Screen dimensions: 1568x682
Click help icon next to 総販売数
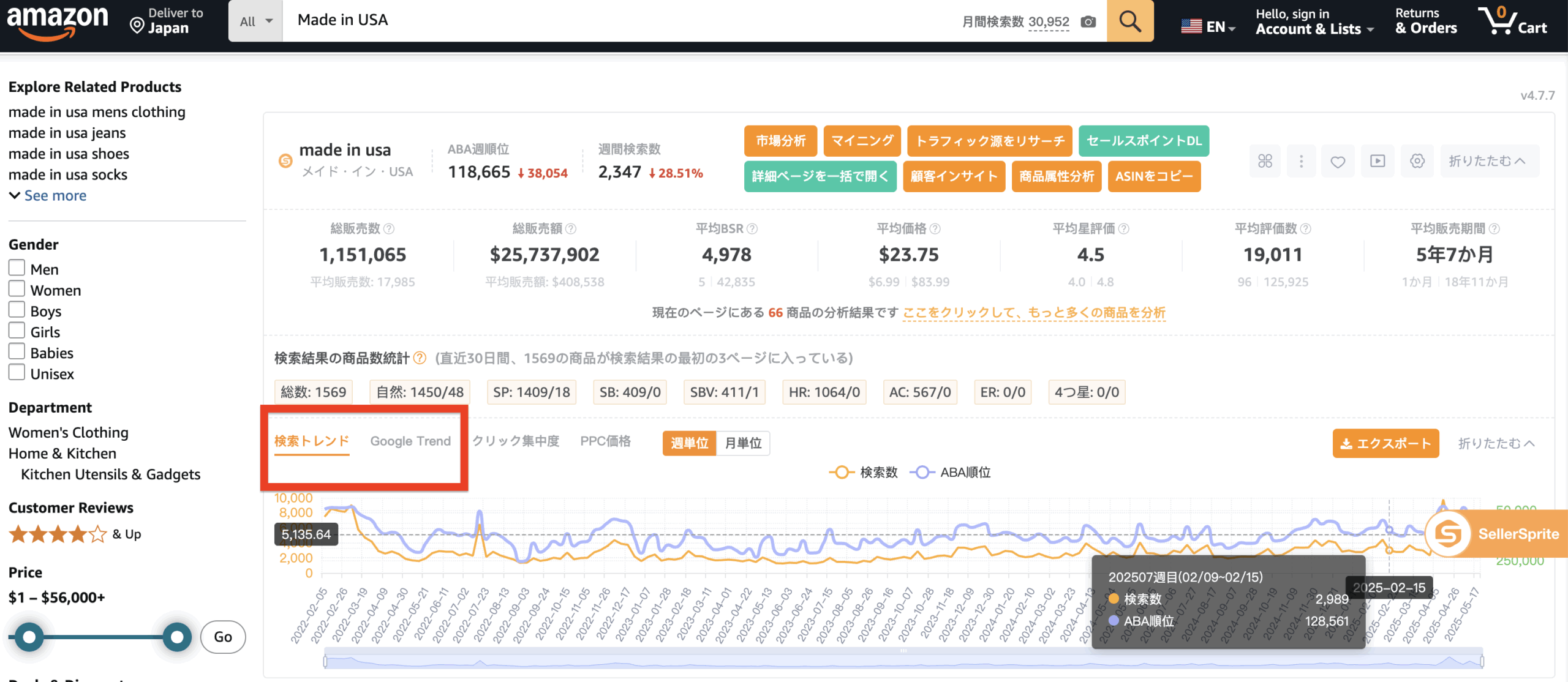click(x=389, y=229)
